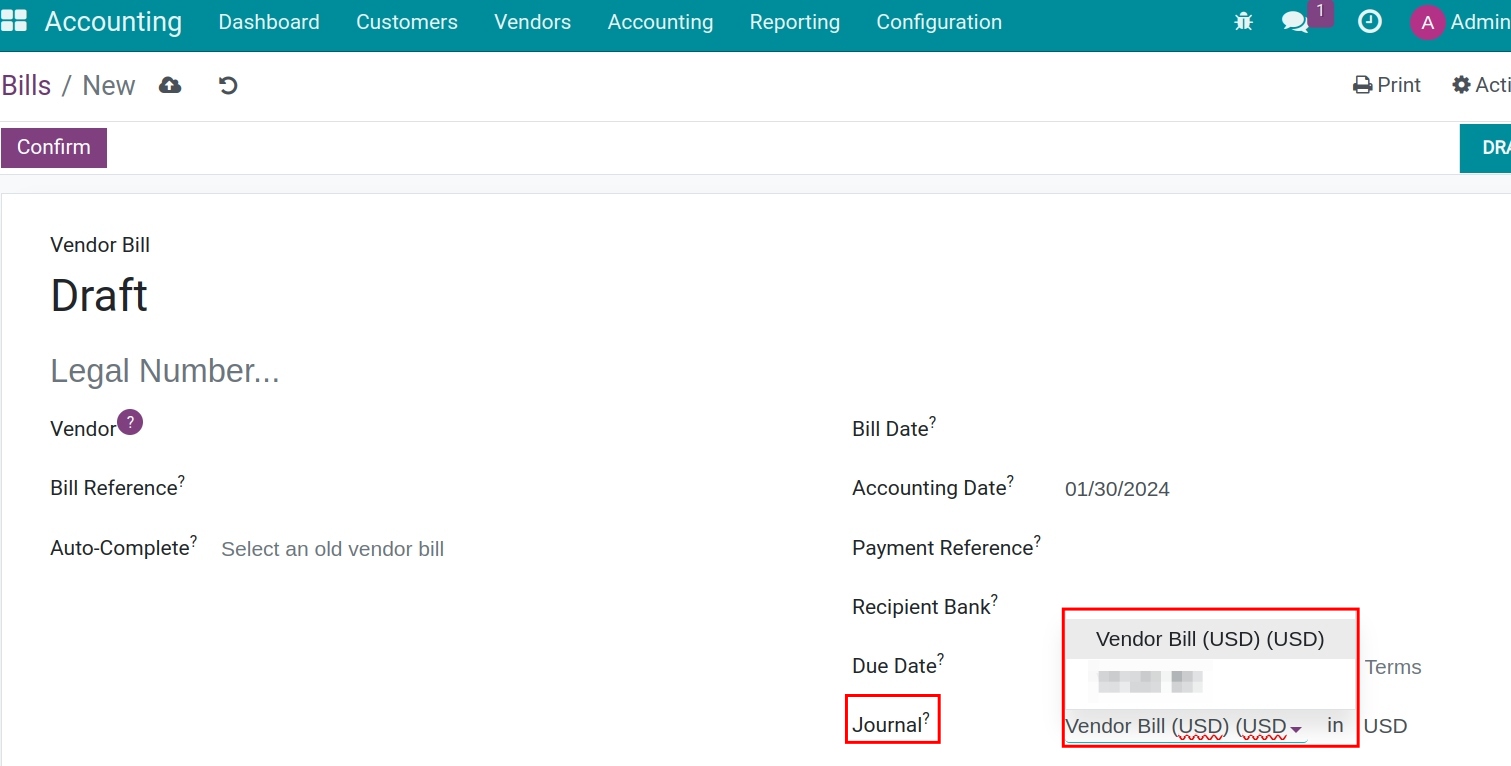The height and width of the screenshot is (766, 1511).
Task: Click the Vendor field help badge
Action: tap(130, 423)
